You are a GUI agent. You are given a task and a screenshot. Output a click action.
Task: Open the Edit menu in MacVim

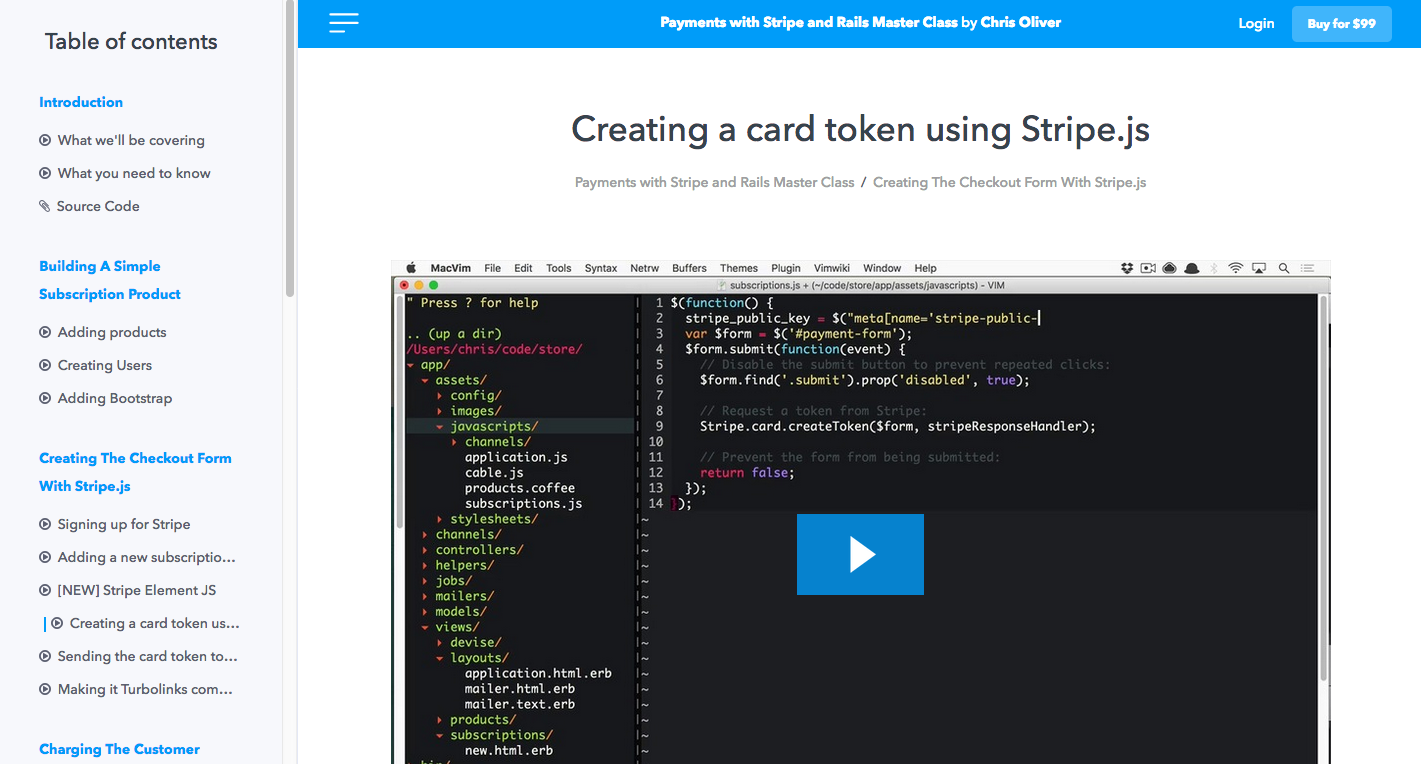pos(523,268)
